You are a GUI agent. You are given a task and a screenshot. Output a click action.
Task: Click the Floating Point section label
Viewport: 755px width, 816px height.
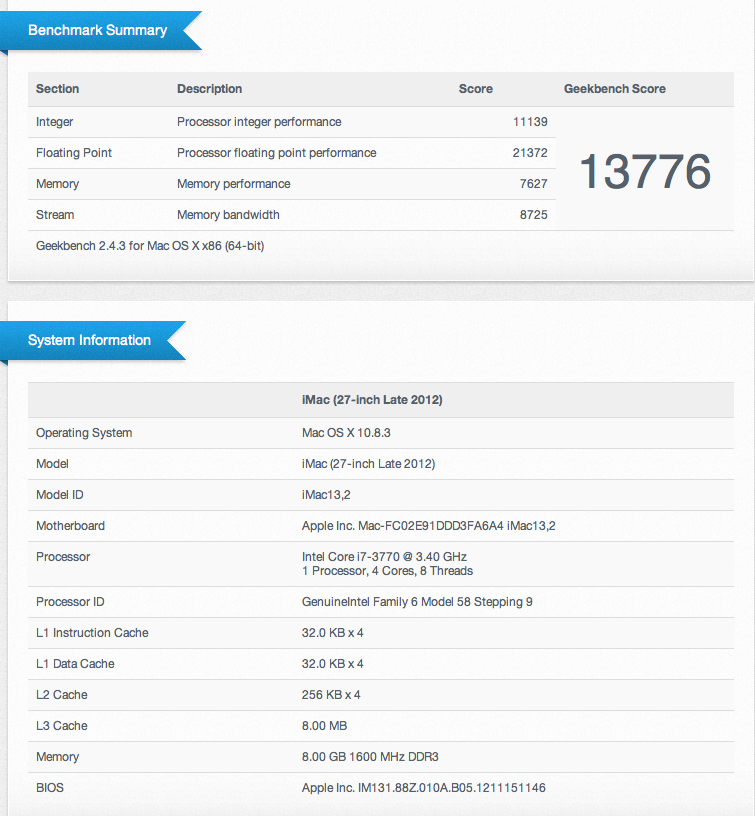(74, 153)
